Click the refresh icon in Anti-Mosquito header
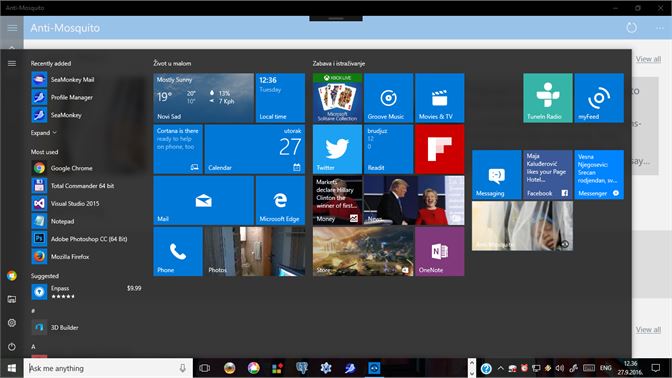 pyautogui.click(x=631, y=28)
